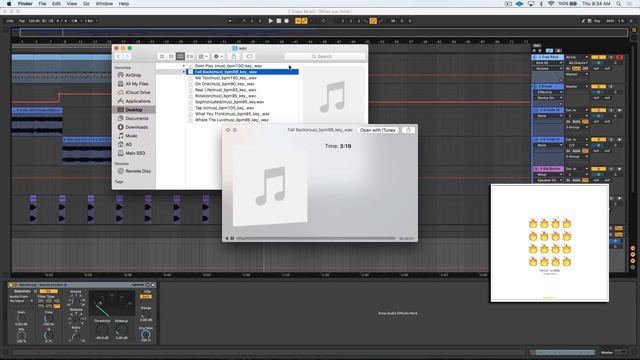Click the Tap tempo button
640x360 pixels.
pyautogui.click(x=22, y=21)
